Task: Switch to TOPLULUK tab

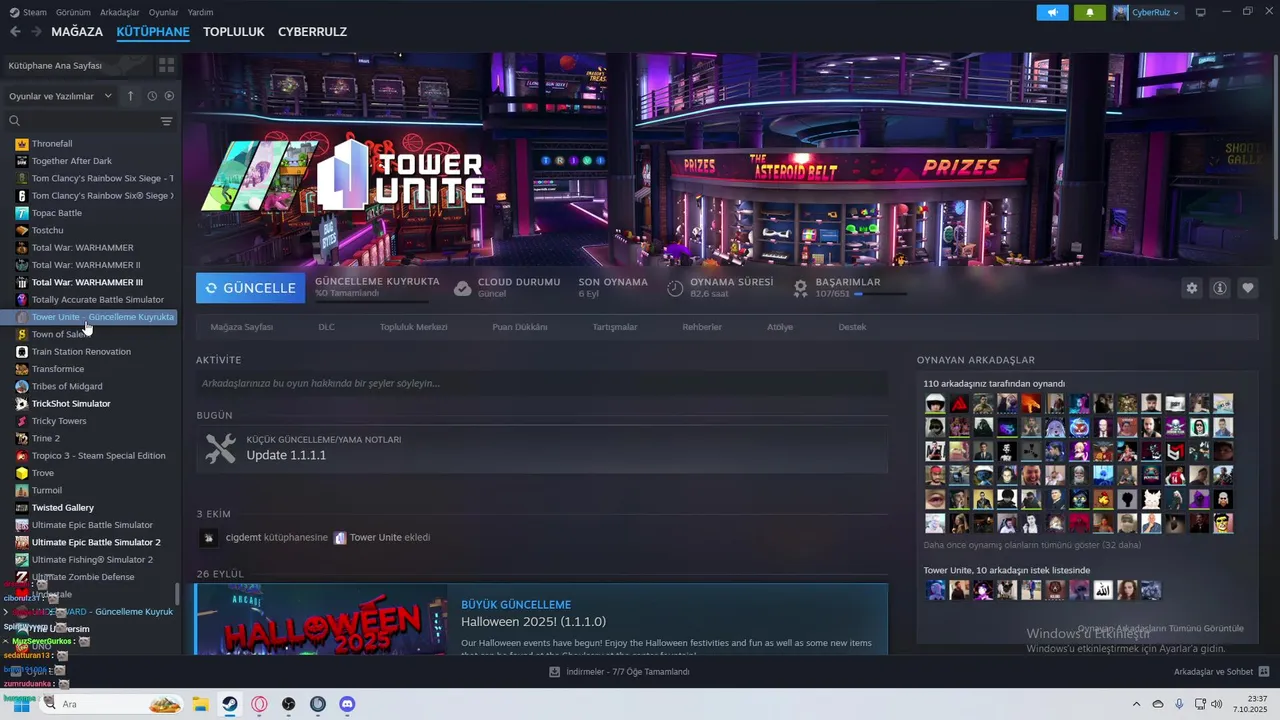Action: [x=233, y=32]
